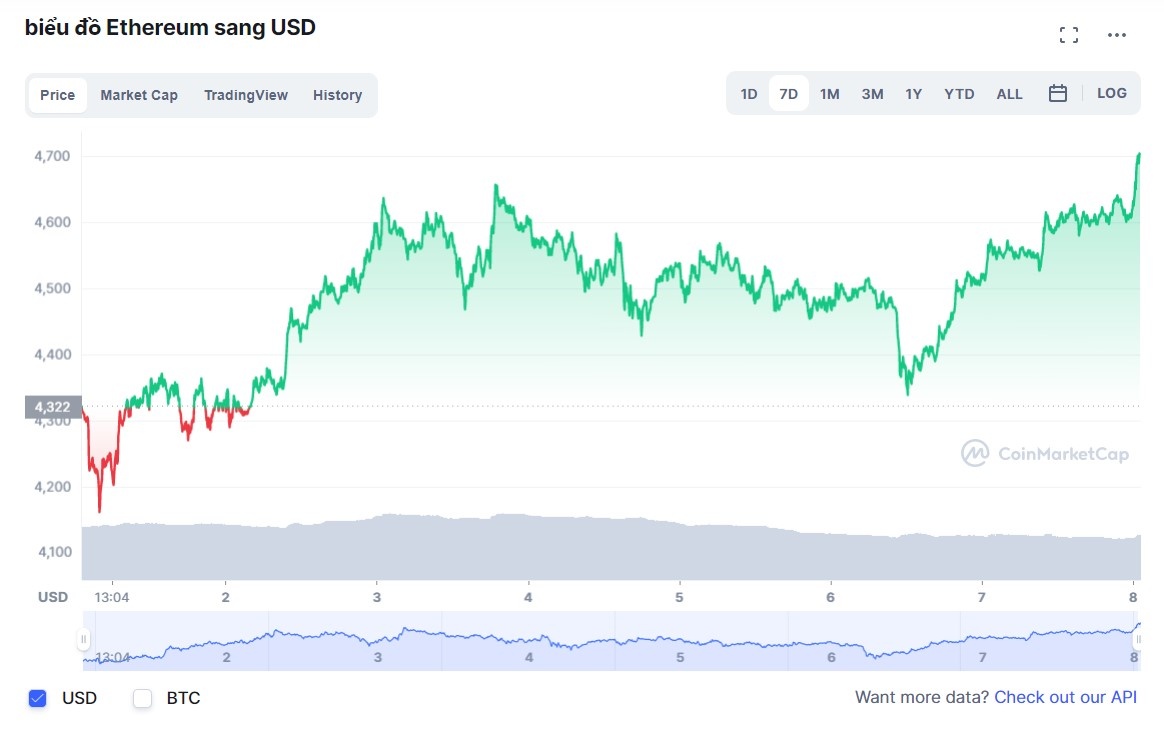The height and width of the screenshot is (730, 1164).
Task: Click the CoinMarketCap watermark logo
Action: [1045, 453]
